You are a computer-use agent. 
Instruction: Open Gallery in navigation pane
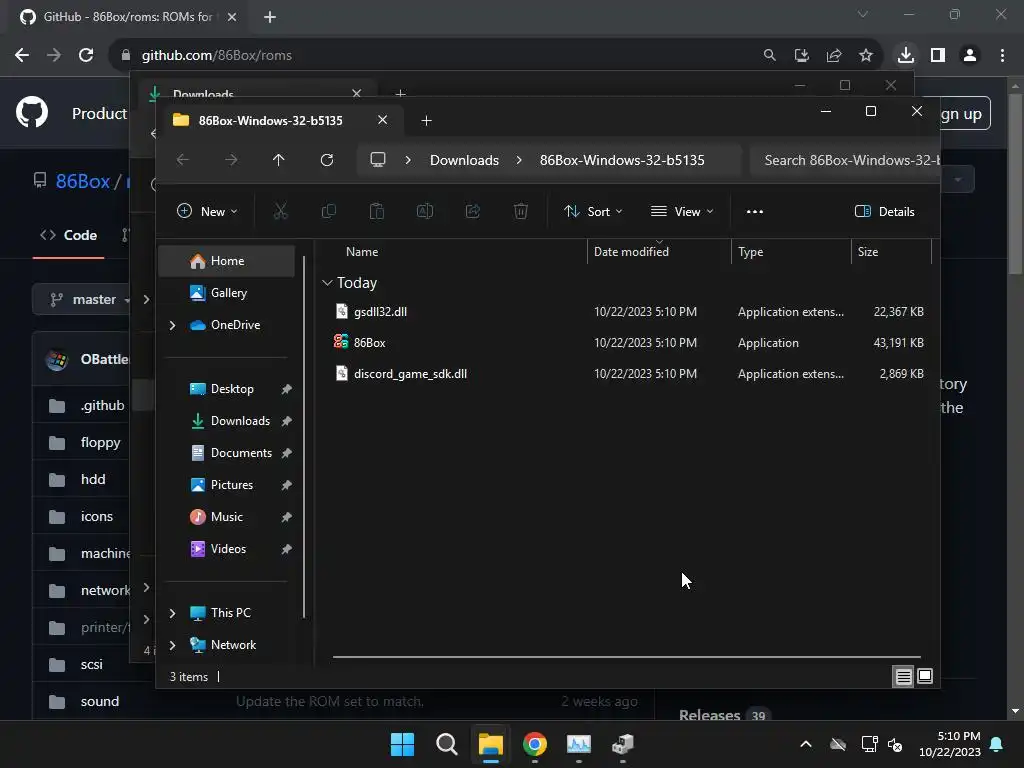click(227, 293)
